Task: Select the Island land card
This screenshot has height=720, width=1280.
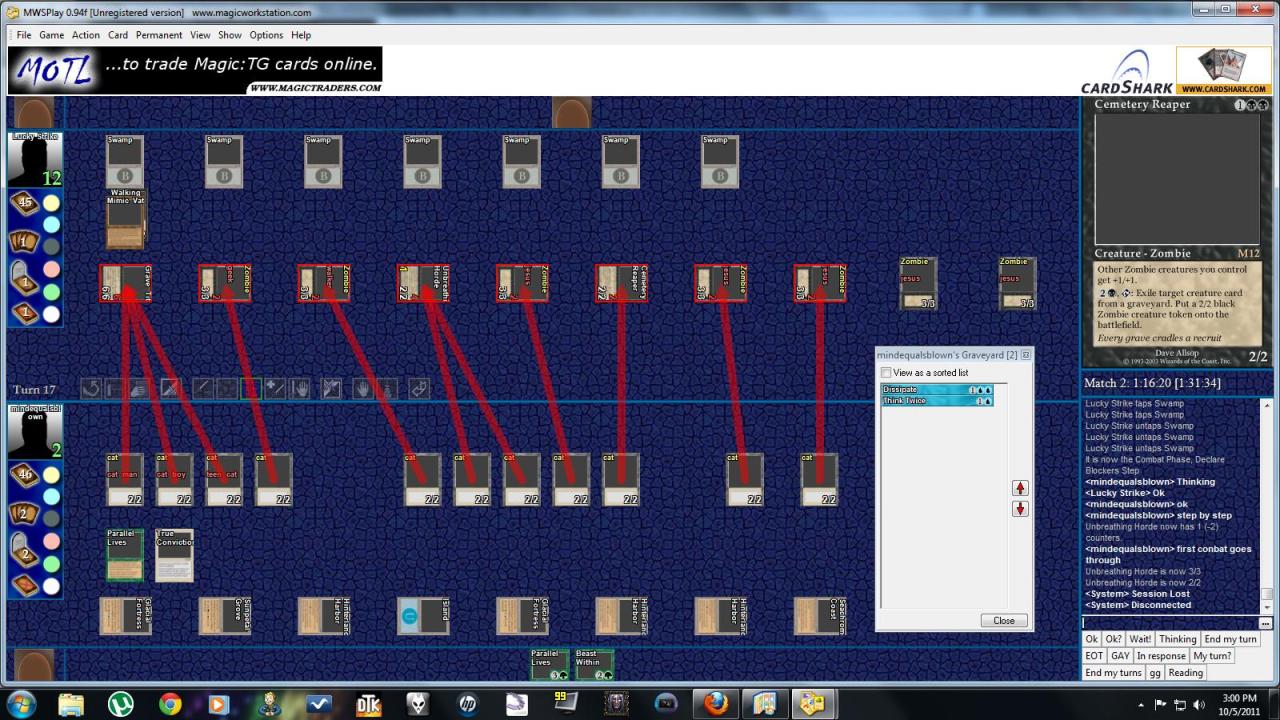Action: (423, 616)
